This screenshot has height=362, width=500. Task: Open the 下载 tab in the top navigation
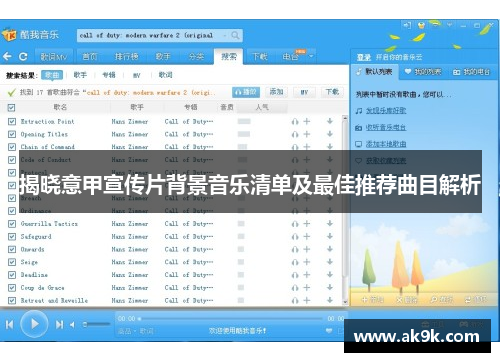(x=260, y=57)
